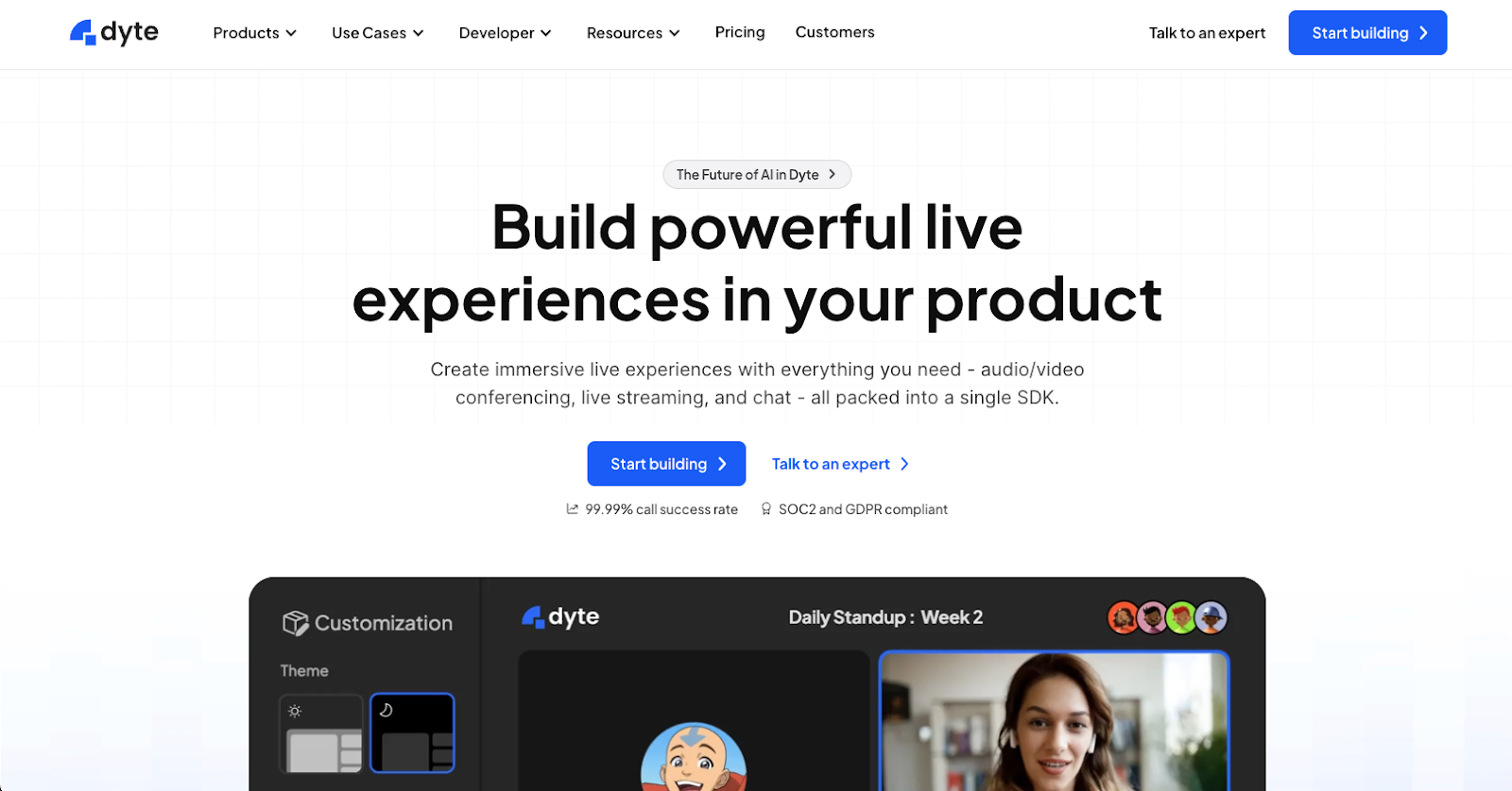Click the first participant avatar in Daily Standup
Viewport: 1512px width, 791px height.
[1123, 618]
